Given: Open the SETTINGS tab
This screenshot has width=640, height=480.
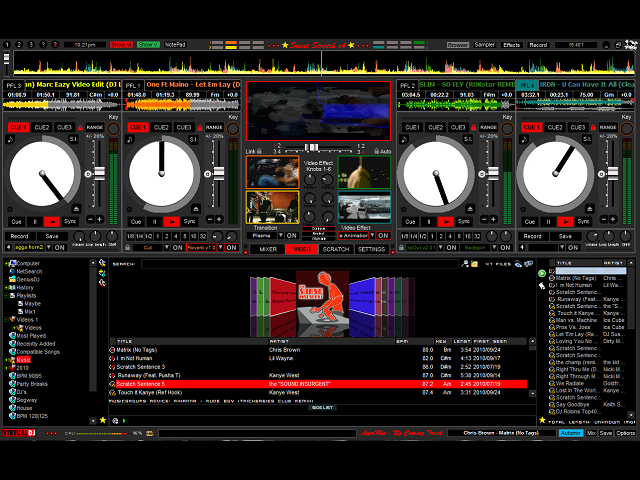Looking at the screenshot, I should (371, 249).
